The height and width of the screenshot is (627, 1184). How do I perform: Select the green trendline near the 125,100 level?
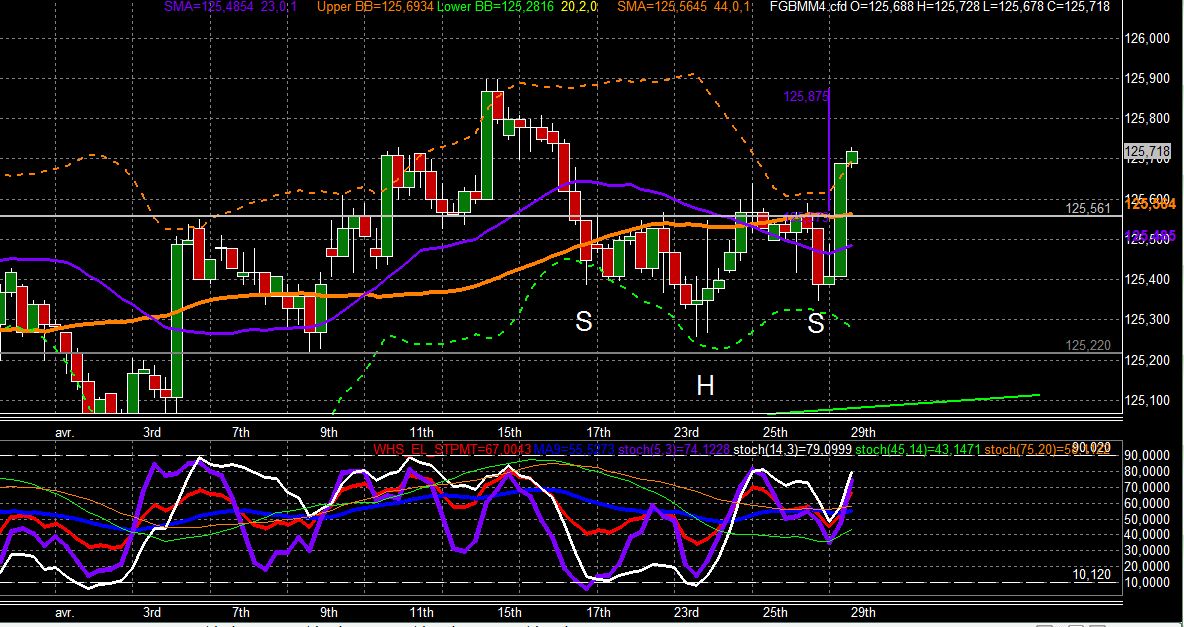903,404
